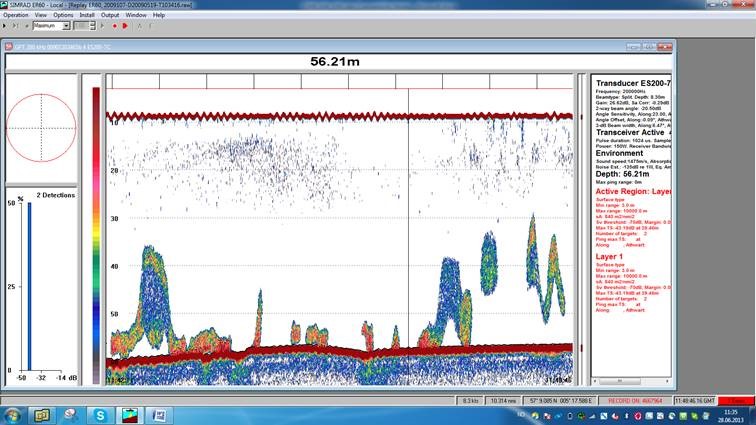Open the View menu
756x425 pixels.
point(40,15)
